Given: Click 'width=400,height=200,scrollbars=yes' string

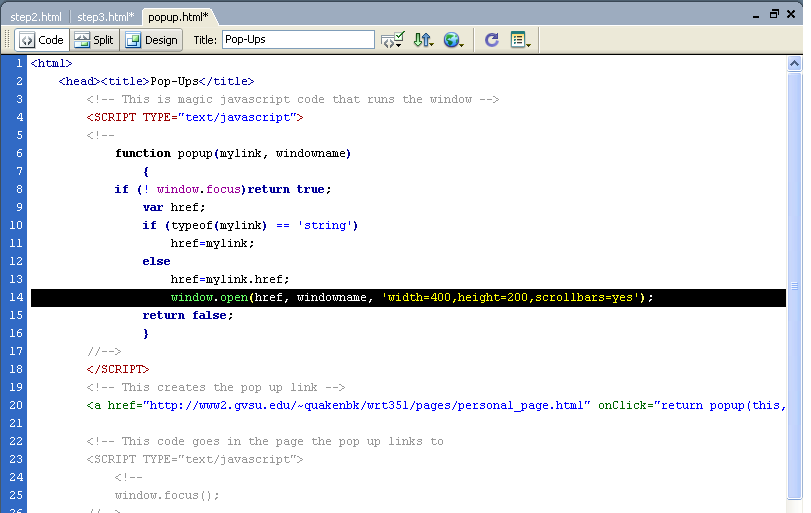Looking at the screenshot, I should point(510,297).
